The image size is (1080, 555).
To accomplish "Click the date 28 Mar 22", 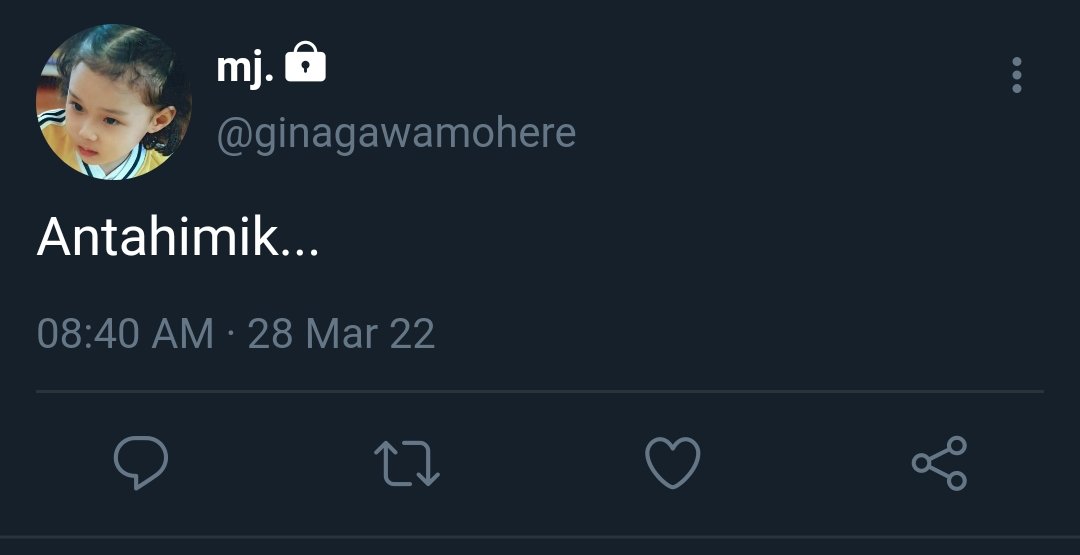I will pyautogui.click(x=342, y=334).
